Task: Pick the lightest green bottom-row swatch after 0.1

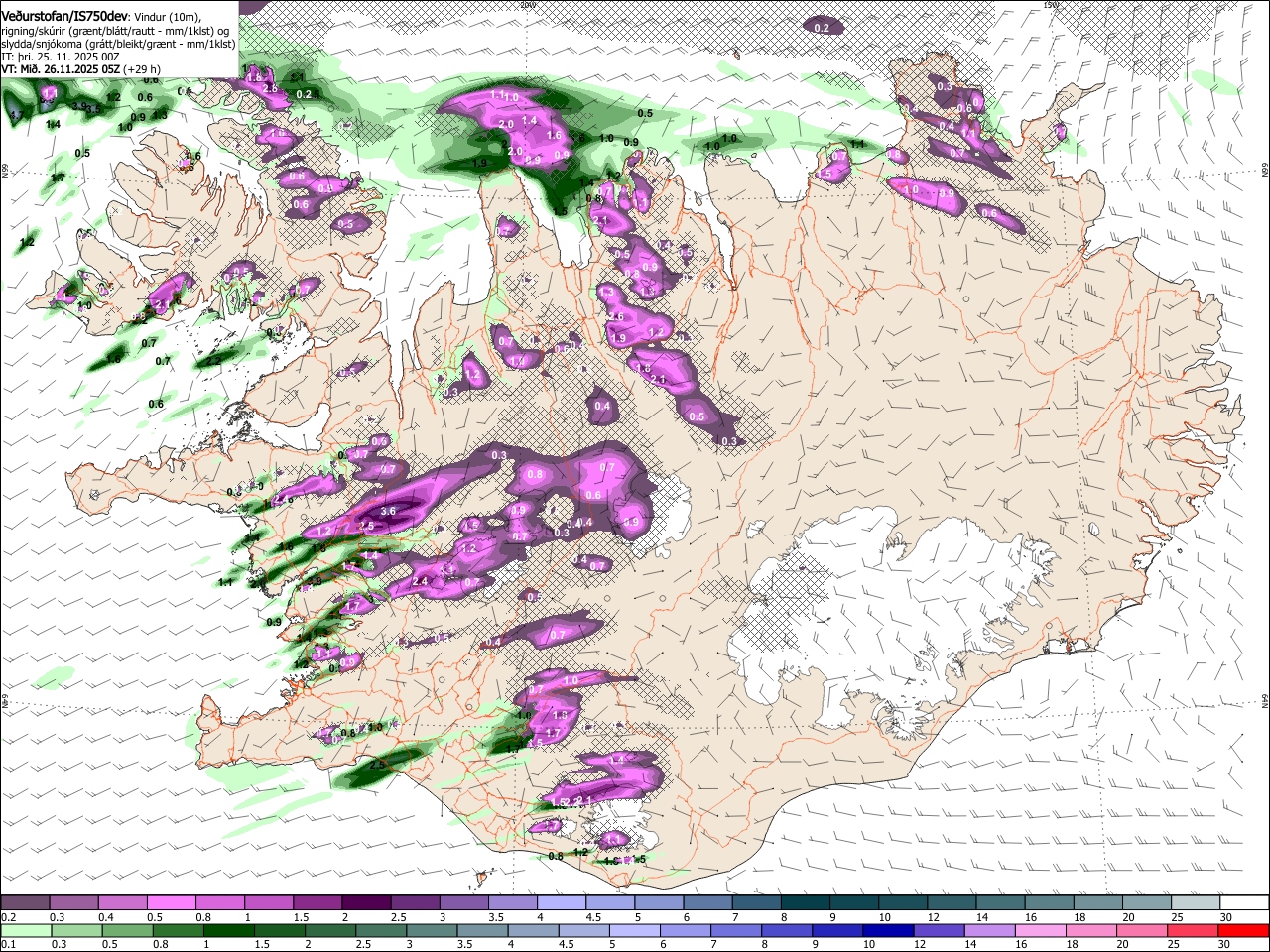Action: pos(25,930)
